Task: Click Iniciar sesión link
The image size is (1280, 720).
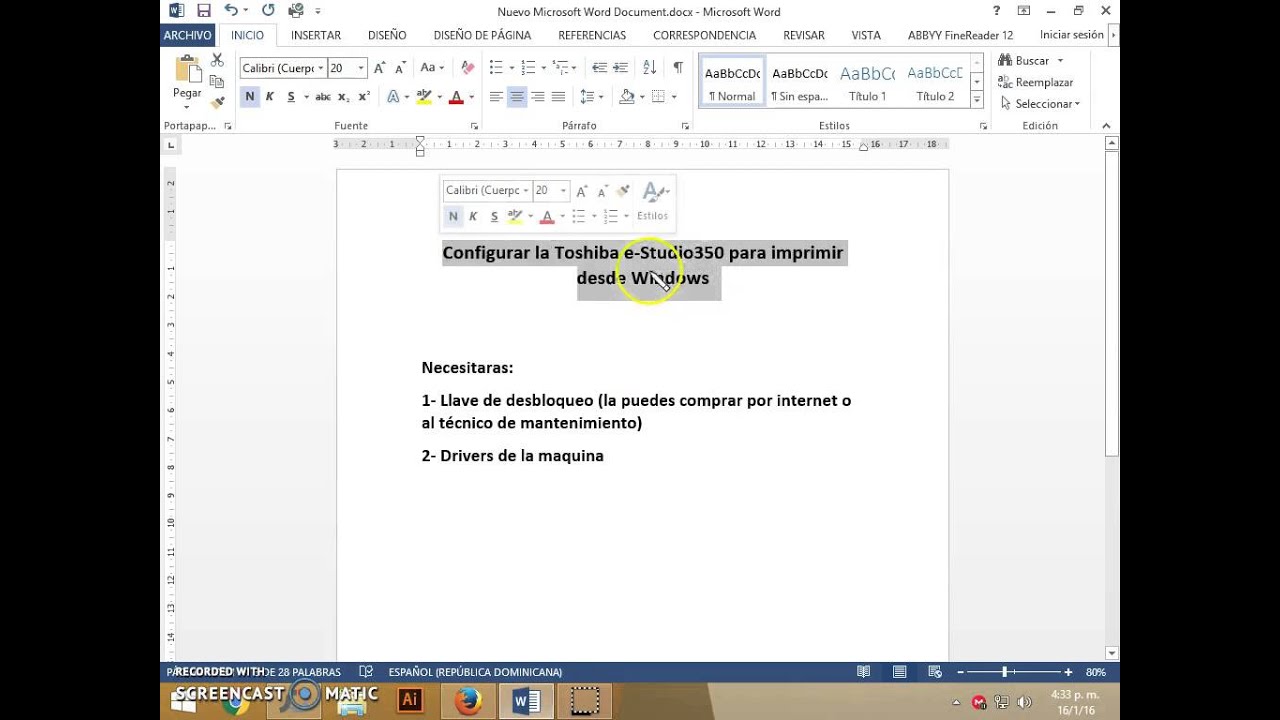Action: 1072,35
